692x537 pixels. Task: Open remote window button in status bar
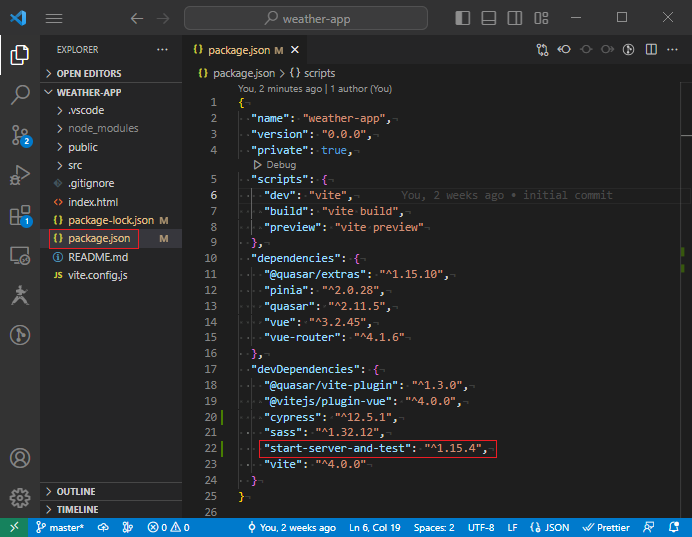[14, 527]
